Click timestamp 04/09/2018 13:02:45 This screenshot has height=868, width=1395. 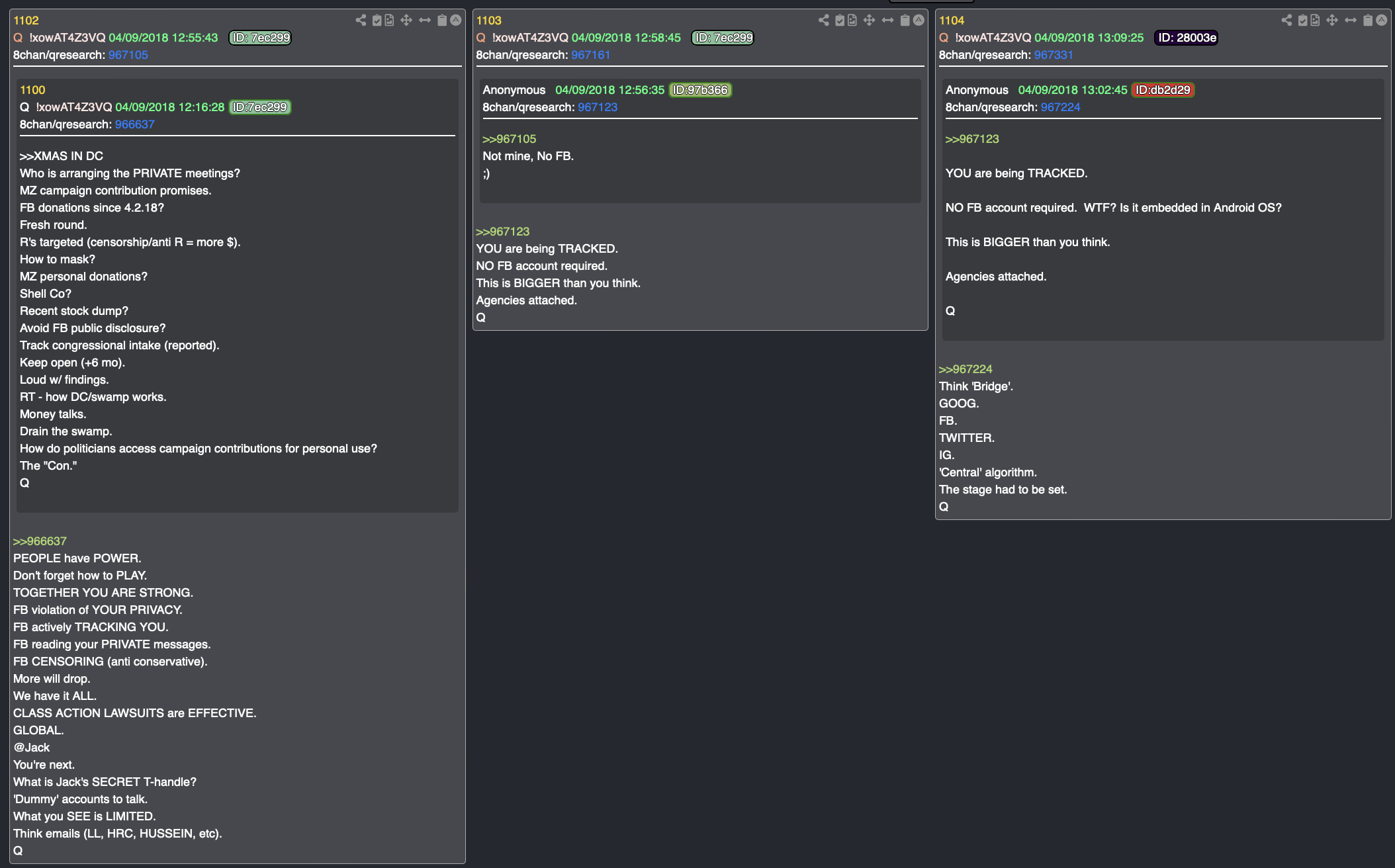[x=1073, y=90]
